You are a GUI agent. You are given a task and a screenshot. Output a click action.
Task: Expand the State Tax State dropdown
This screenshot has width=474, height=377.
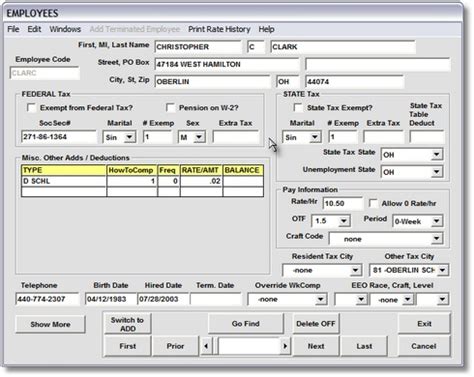(436, 155)
